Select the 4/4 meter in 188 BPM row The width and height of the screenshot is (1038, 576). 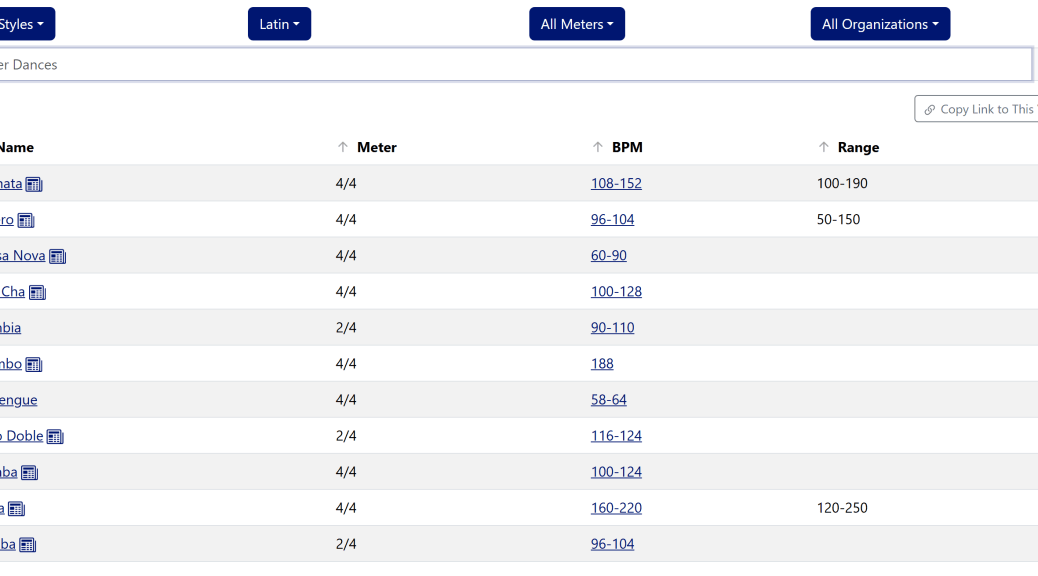click(346, 363)
